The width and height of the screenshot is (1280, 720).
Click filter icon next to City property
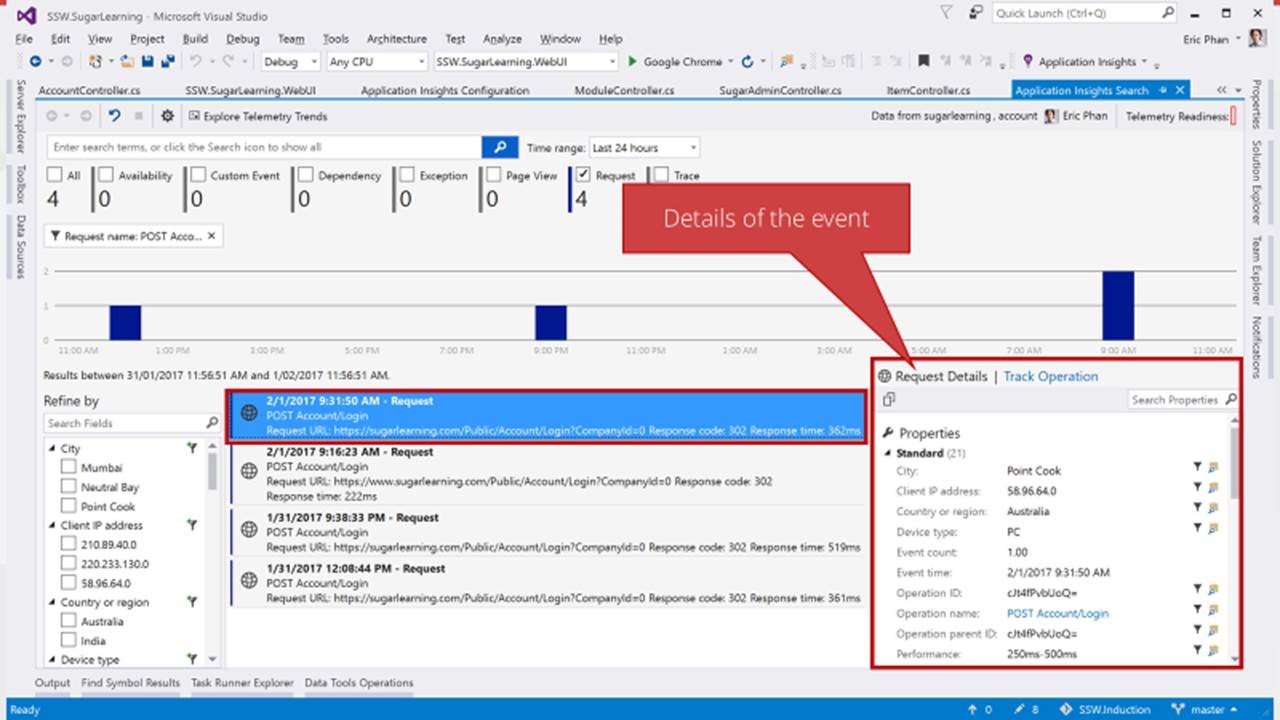1197,467
